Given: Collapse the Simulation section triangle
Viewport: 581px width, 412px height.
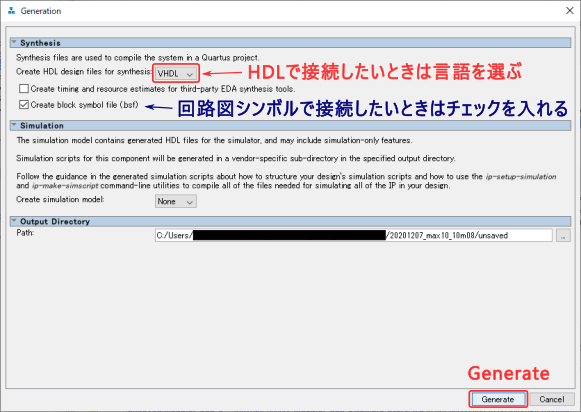Looking at the screenshot, I should tap(14, 125).
